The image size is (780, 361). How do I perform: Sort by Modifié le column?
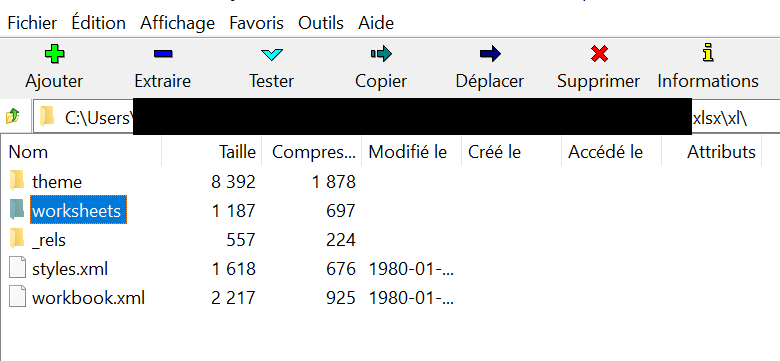coord(411,152)
